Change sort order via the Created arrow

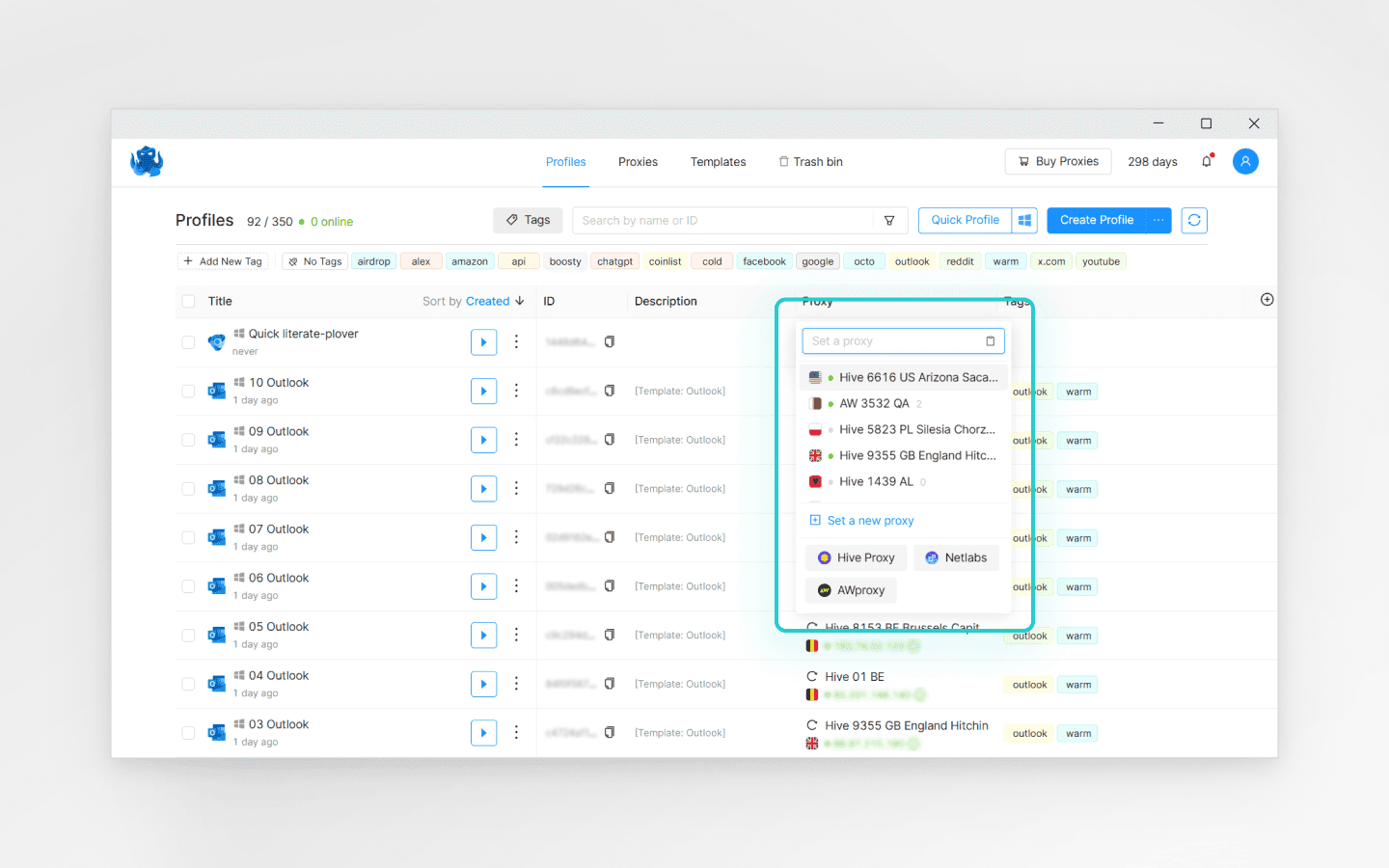click(x=519, y=301)
